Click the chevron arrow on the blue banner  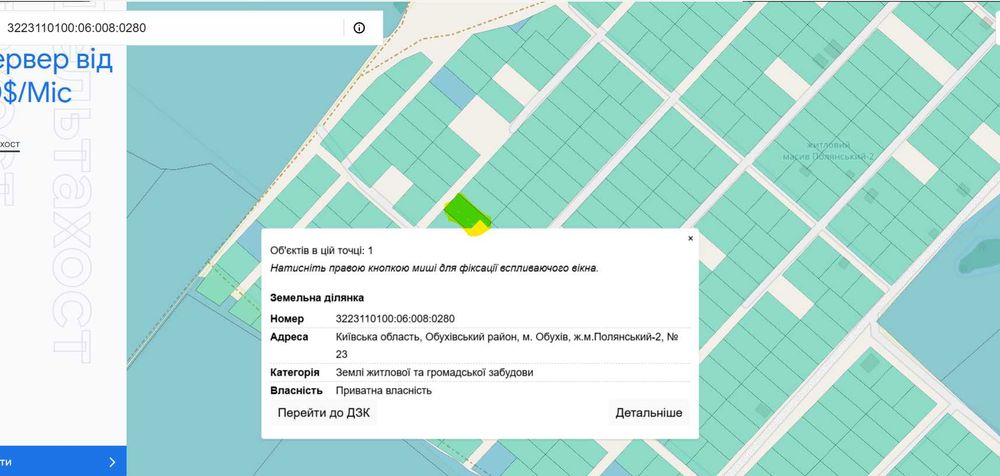pyautogui.click(x=112, y=462)
